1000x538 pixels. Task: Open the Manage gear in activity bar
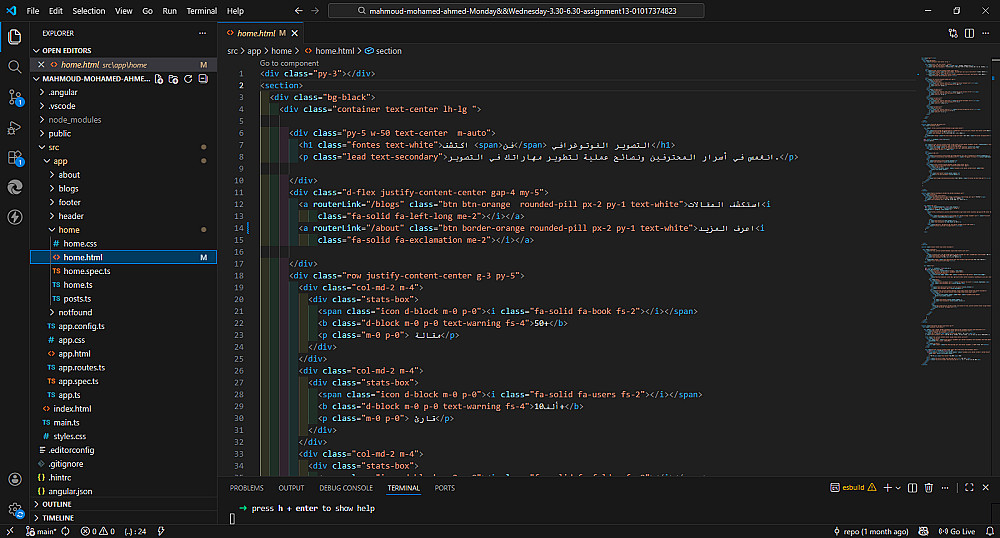tap(15, 510)
